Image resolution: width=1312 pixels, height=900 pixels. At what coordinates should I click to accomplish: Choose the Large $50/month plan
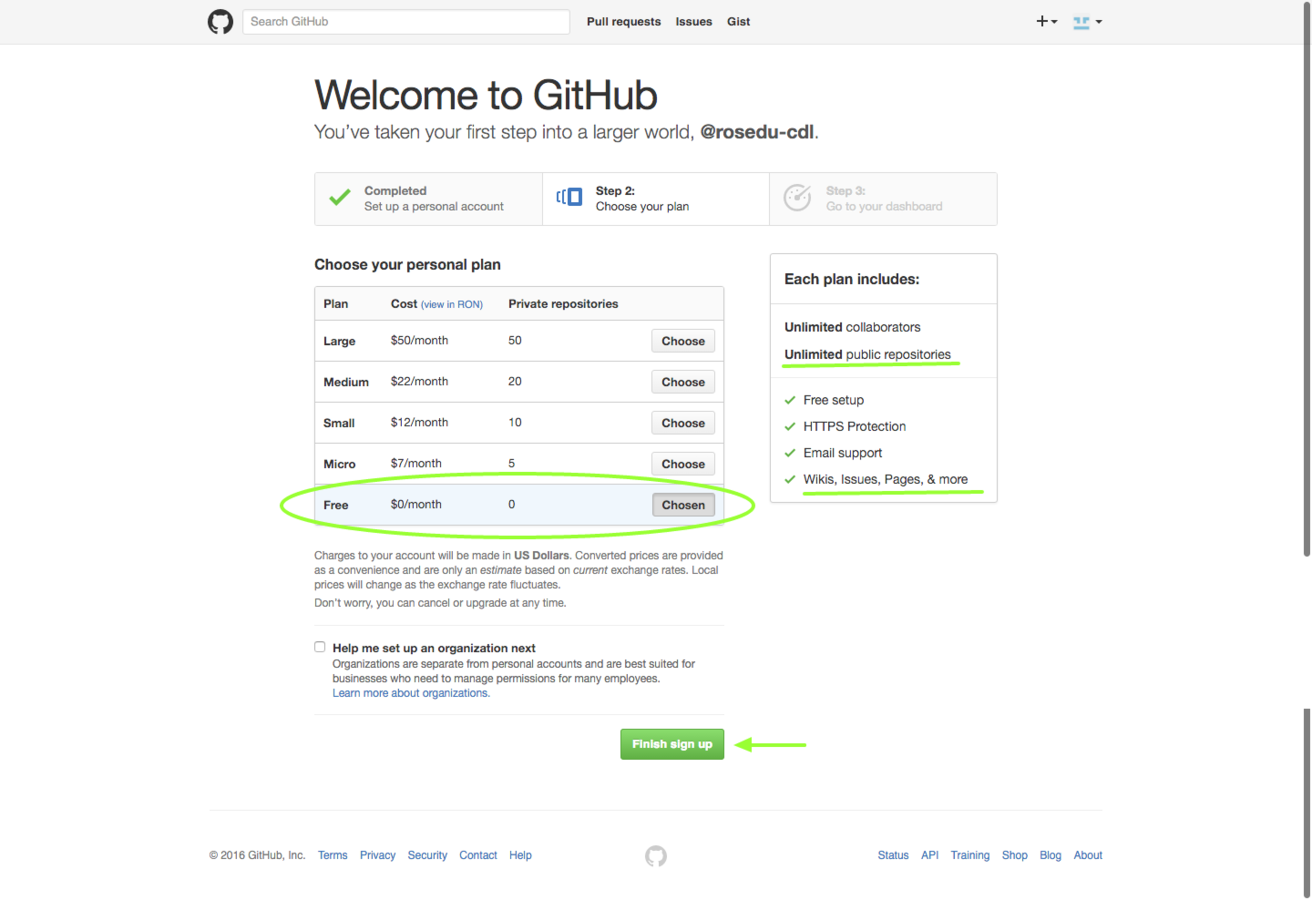pos(683,341)
